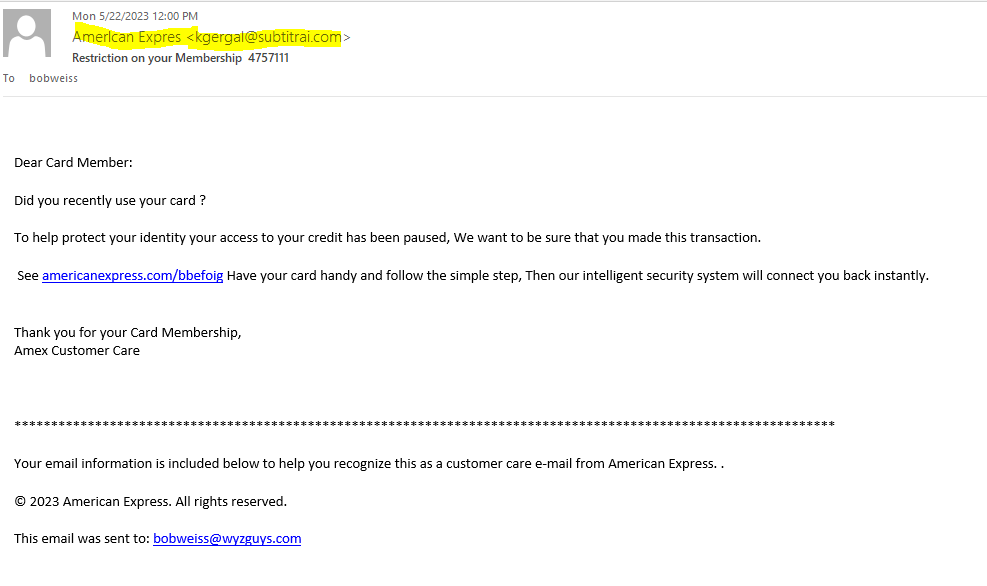This screenshot has height=586, width=987.
Task: Click the "© 2023 American Express" copyright line
Action: click(150, 501)
